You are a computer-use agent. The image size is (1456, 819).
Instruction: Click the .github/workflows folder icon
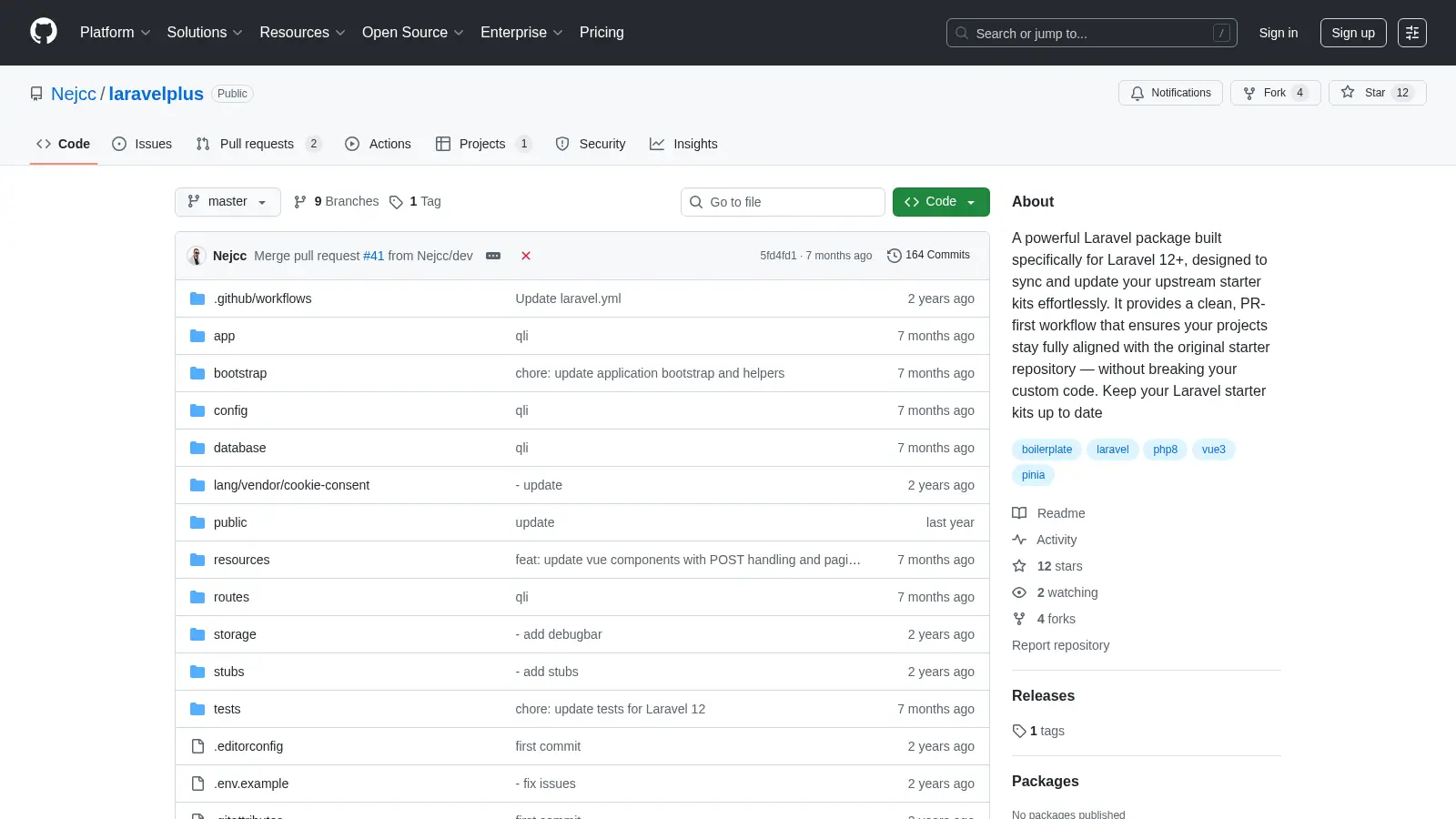[197, 298]
